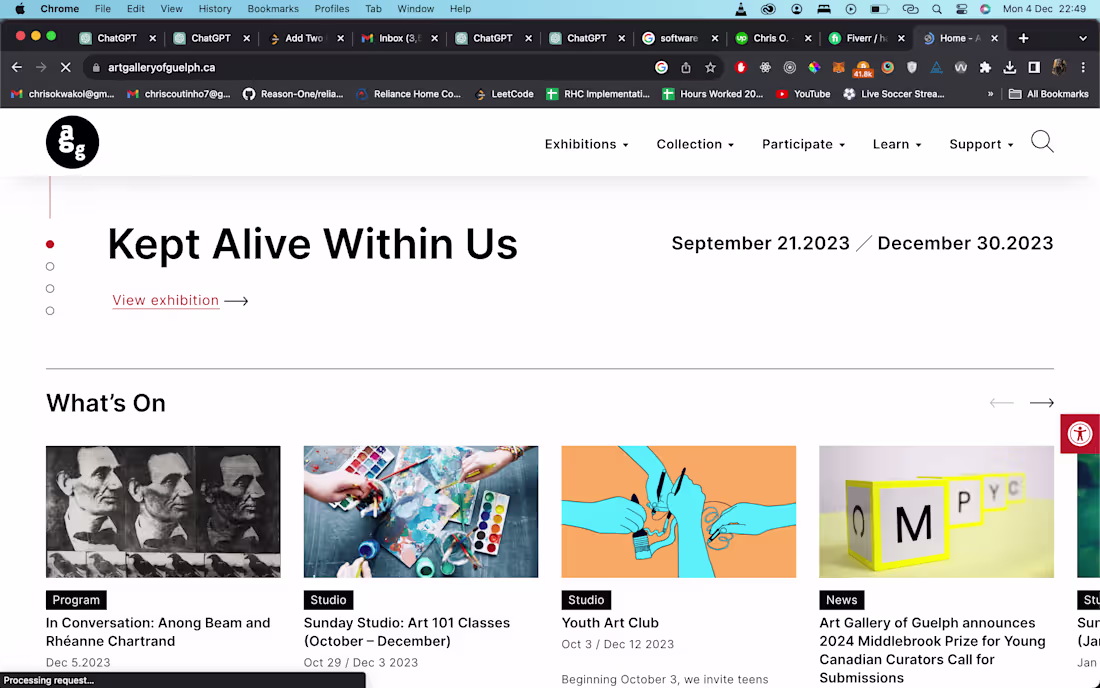The width and height of the screenshot is (1100, 688).
Task: Click the AGG art gallery logo
Action: click(71, 141)
